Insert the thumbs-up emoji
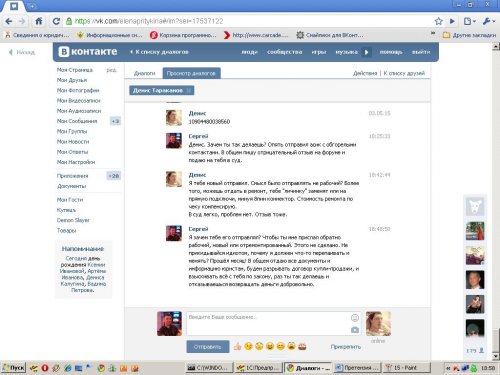 (237, 346)
